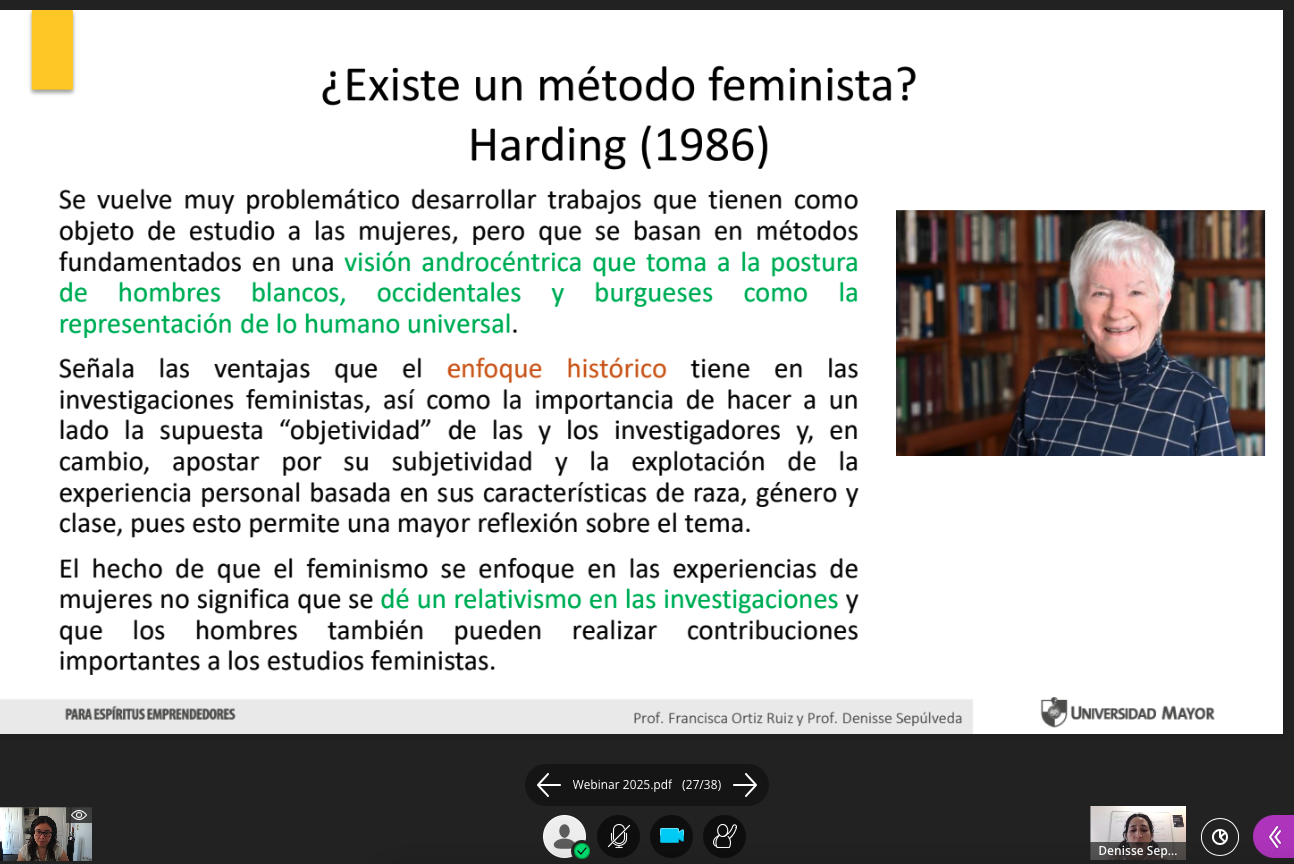This screenshot has height=864, width=1294.
Task: Click the Harding (1986) heading
Action: point(619,145)
